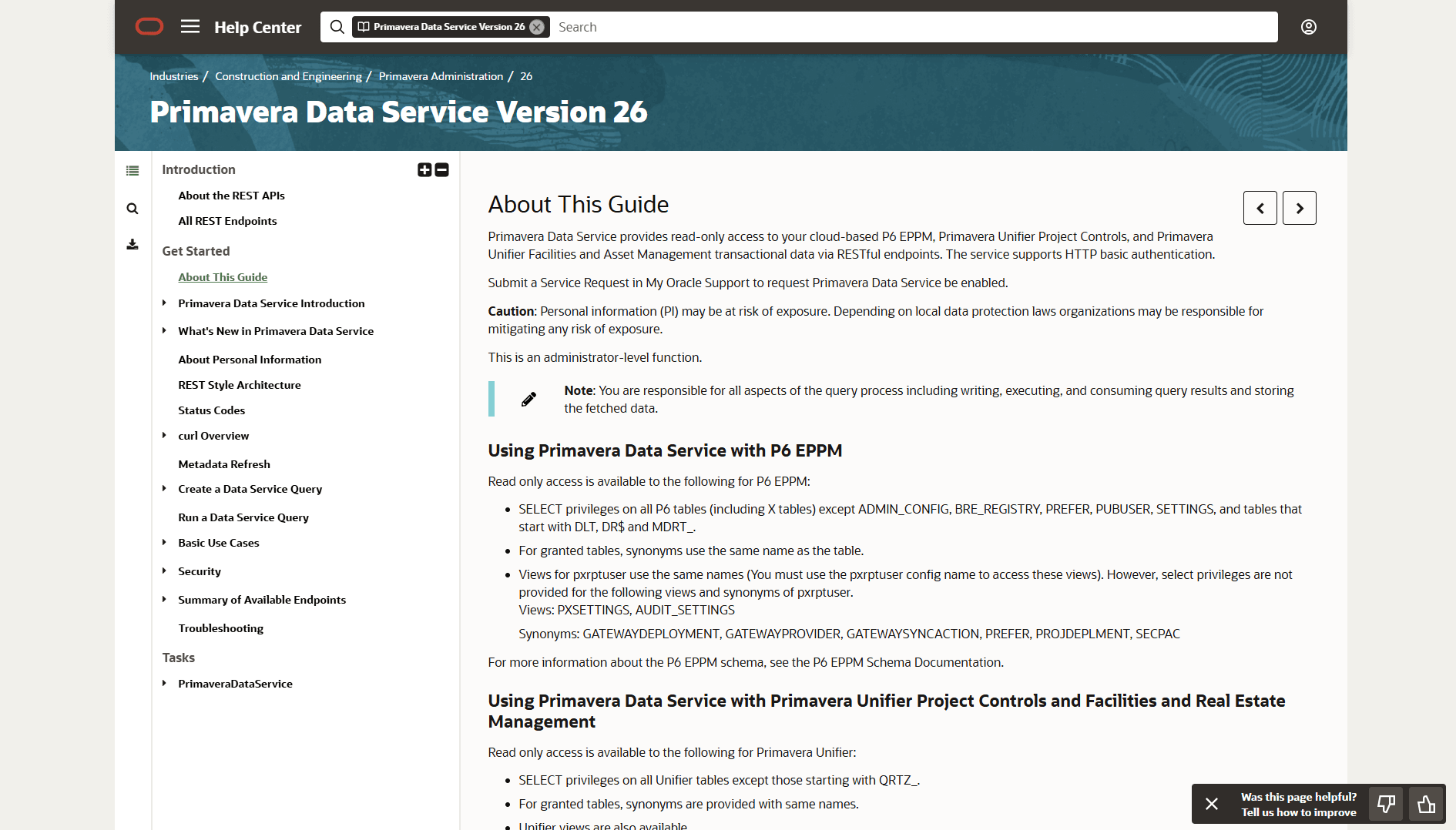This screenshot has height=830, width=1456.
Task: Expand Primavera Data Service Introduction item
Action: (164, 303)
